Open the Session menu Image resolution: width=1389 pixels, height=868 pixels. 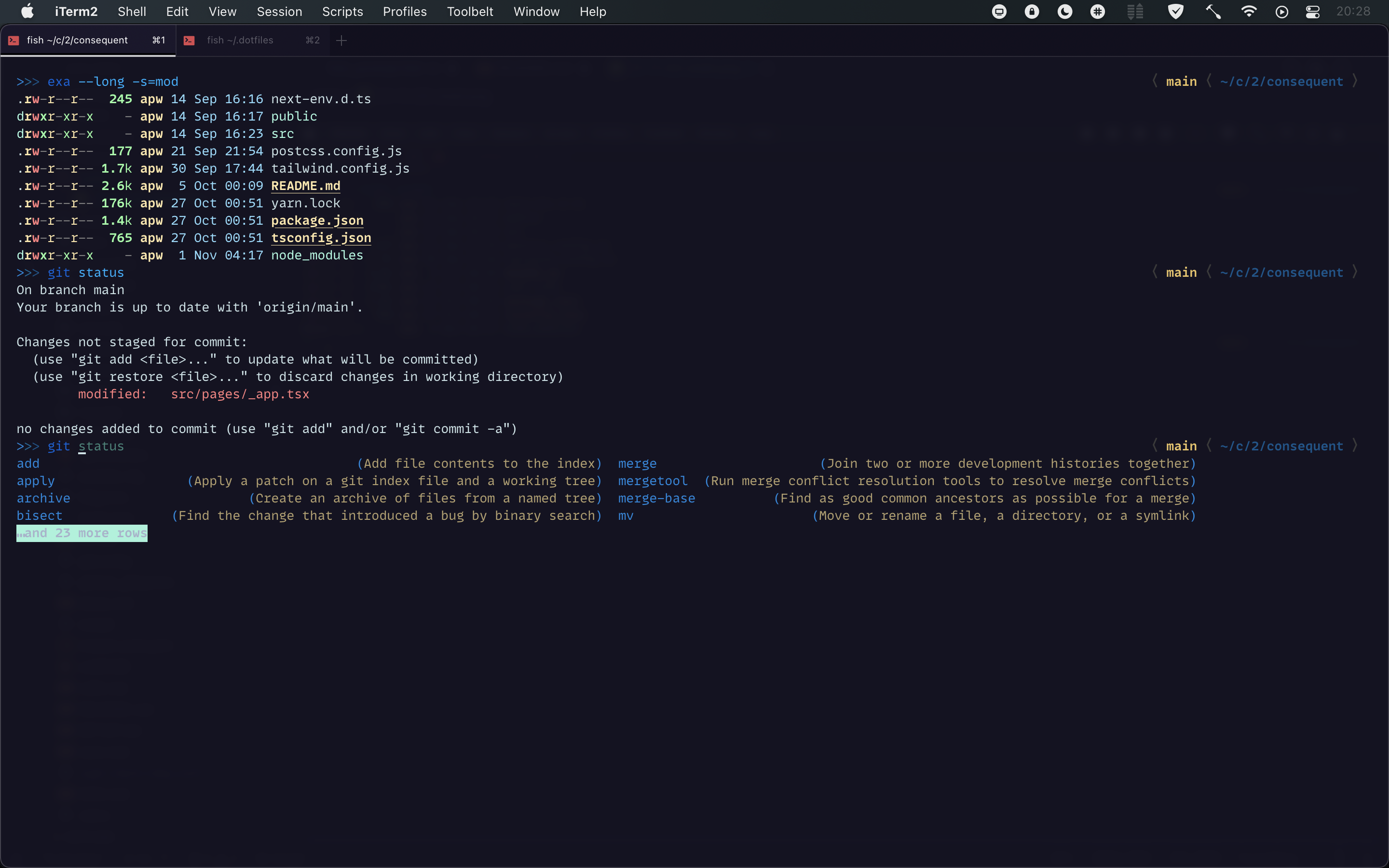(x=279, y=11)
